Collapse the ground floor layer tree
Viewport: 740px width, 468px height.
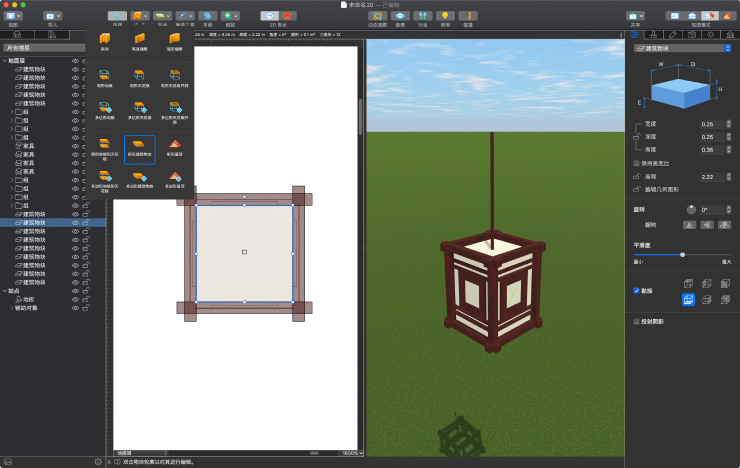tap(5, 61)
